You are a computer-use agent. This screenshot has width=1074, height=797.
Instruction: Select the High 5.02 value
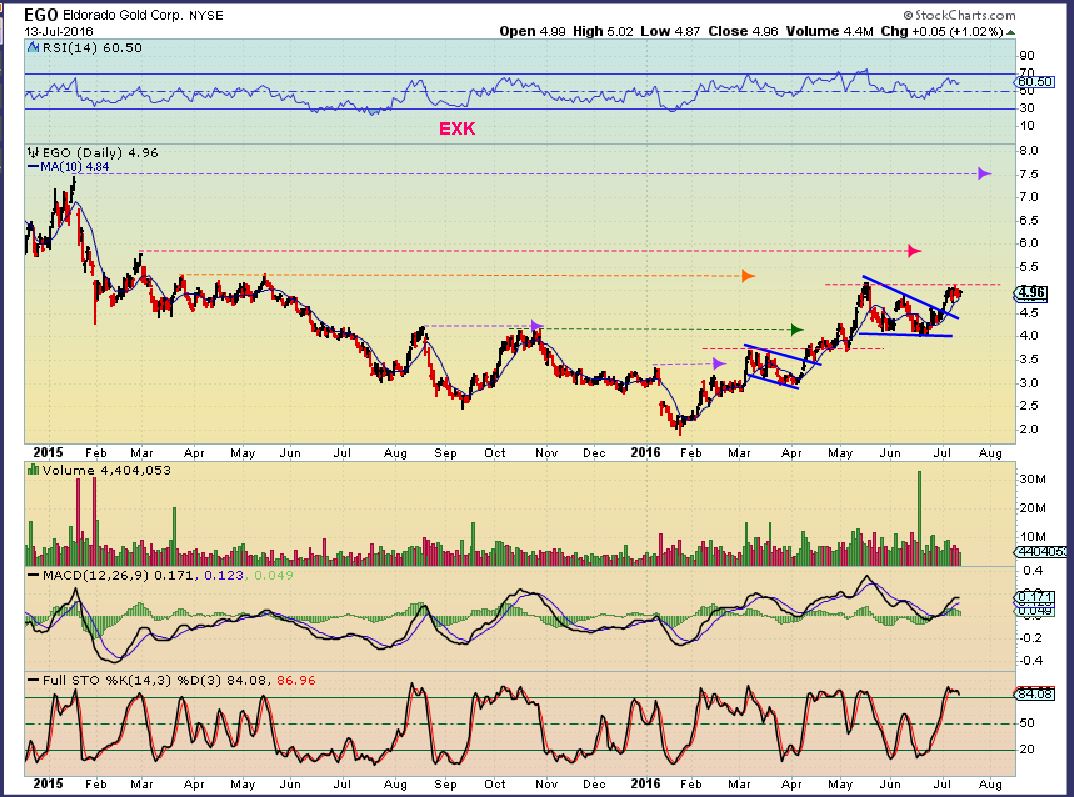[x=603, y=31]
